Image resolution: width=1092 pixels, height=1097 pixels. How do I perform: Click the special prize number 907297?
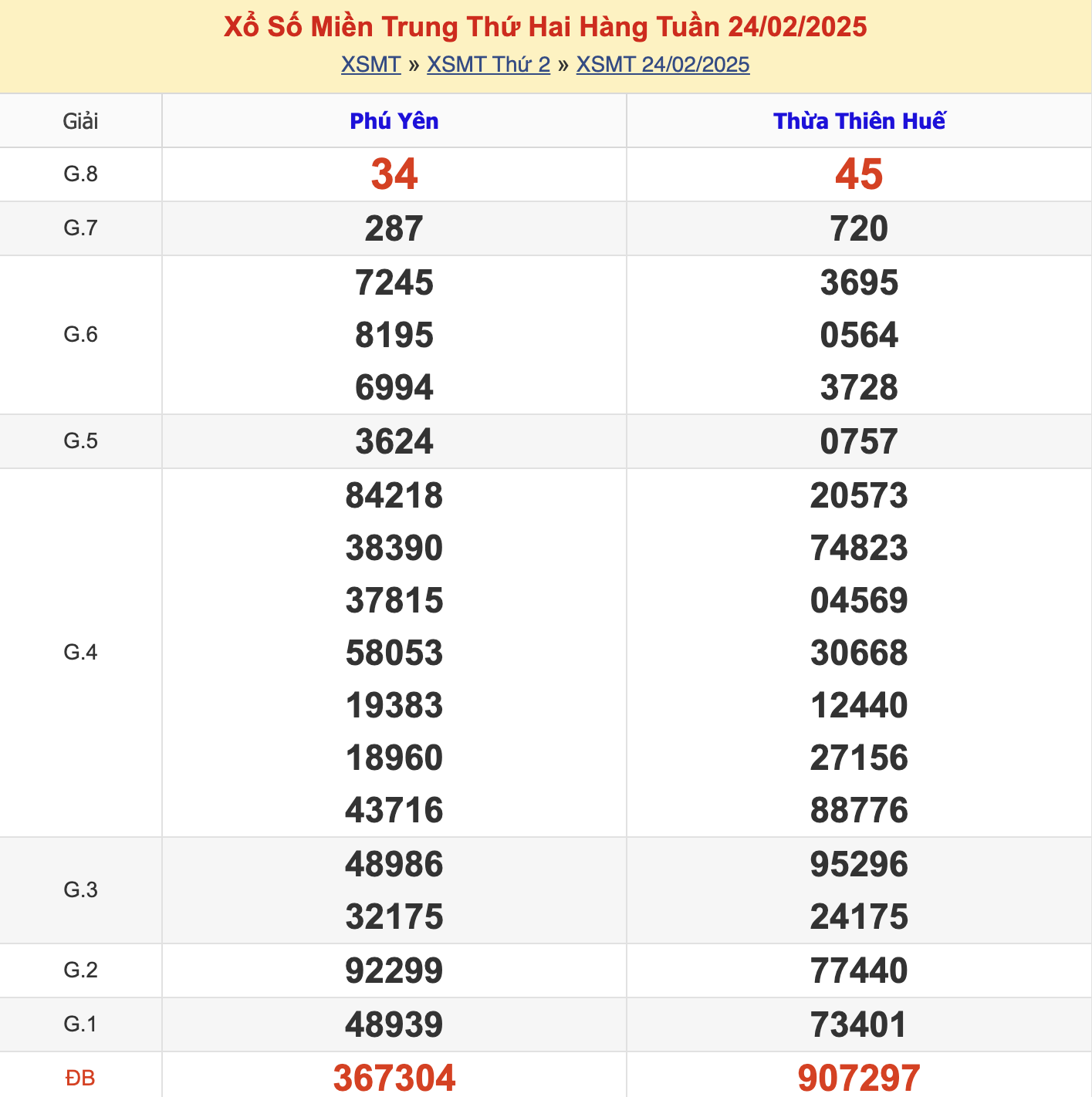[x=859, y=1078]
